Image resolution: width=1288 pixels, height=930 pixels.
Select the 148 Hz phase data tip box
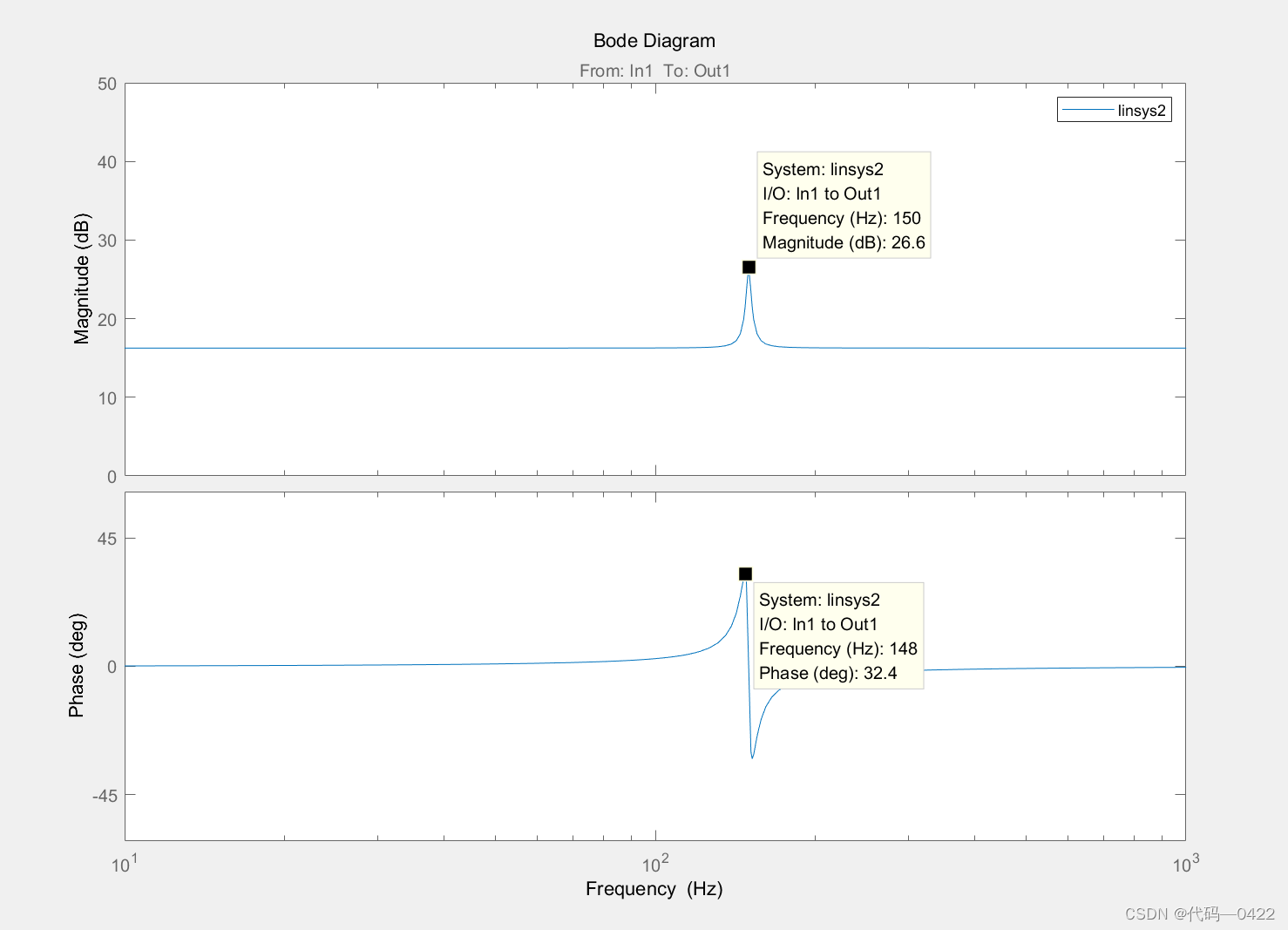(837, 636)
